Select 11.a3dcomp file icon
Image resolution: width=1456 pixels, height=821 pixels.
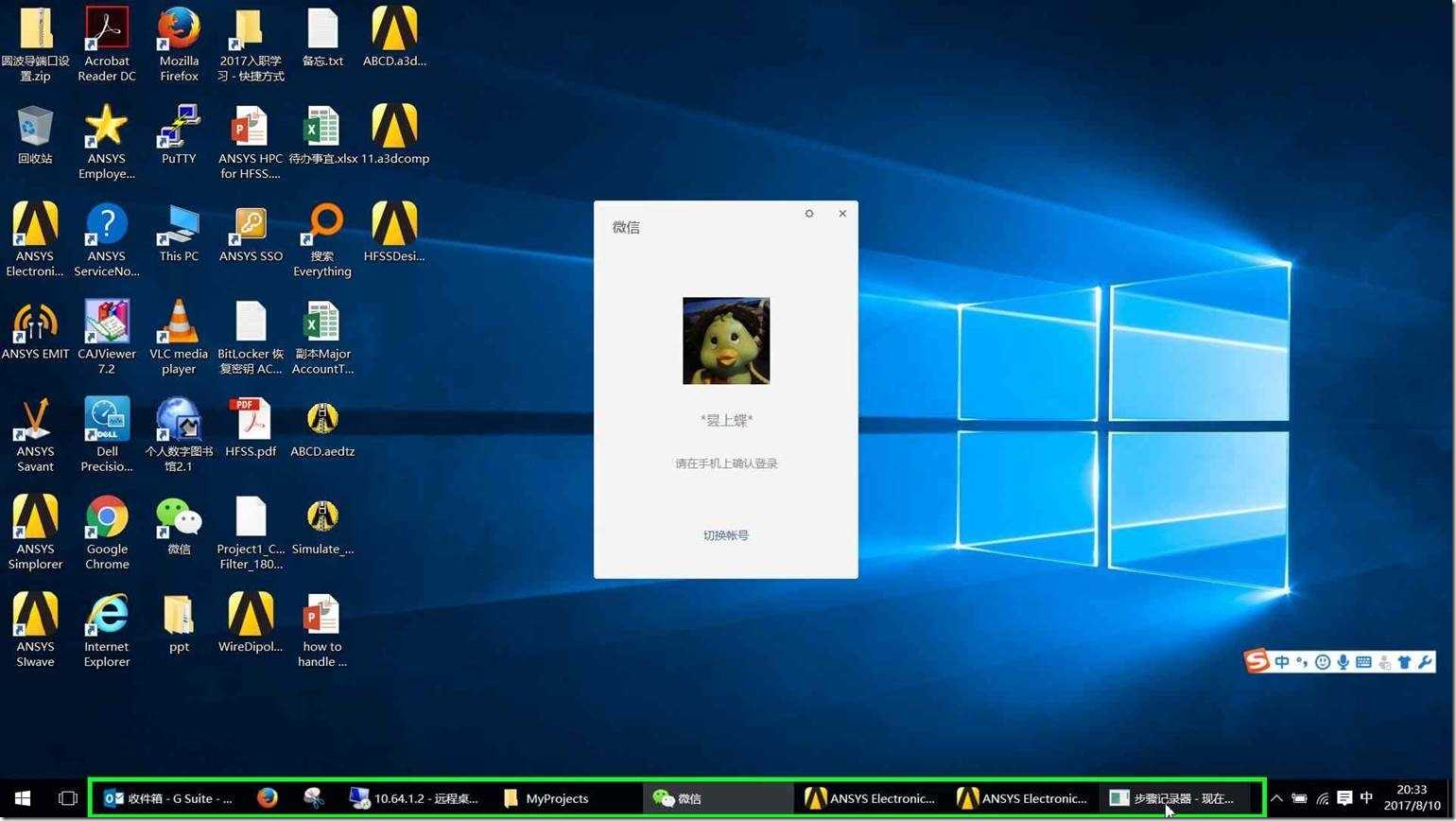394,135
